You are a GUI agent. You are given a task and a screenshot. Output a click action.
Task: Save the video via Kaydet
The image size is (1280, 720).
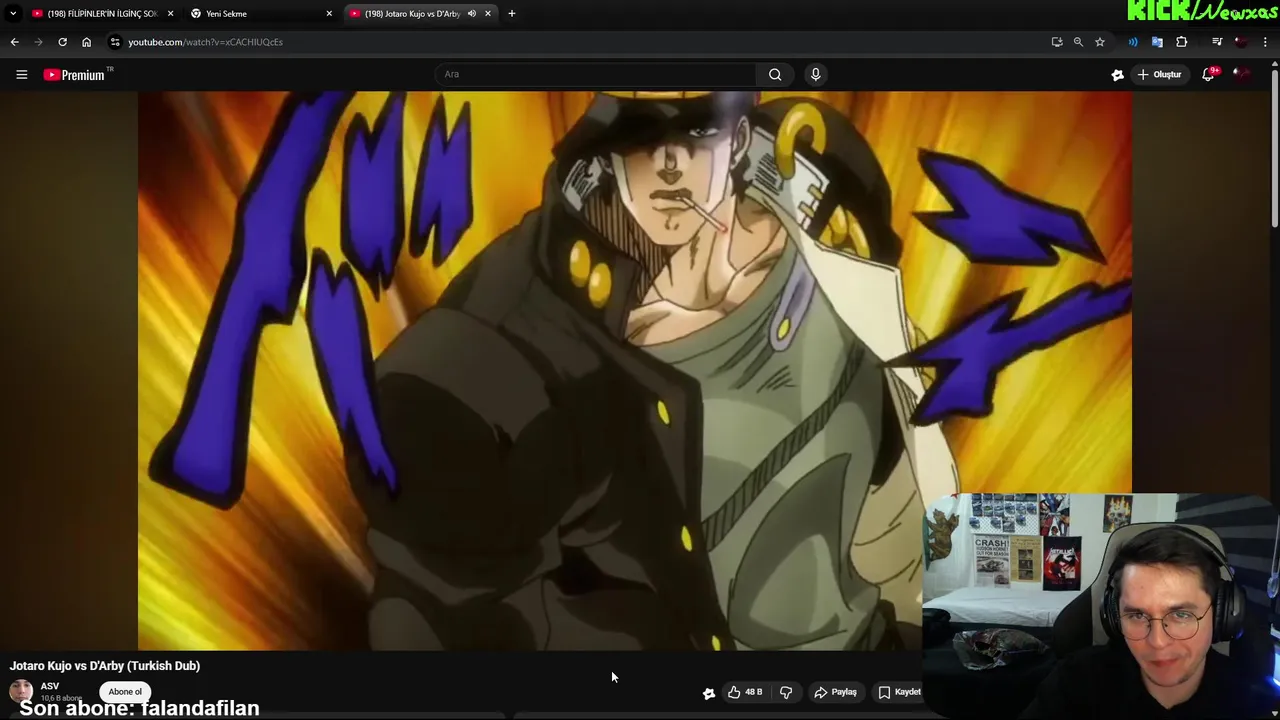click(x=899, y=692)
